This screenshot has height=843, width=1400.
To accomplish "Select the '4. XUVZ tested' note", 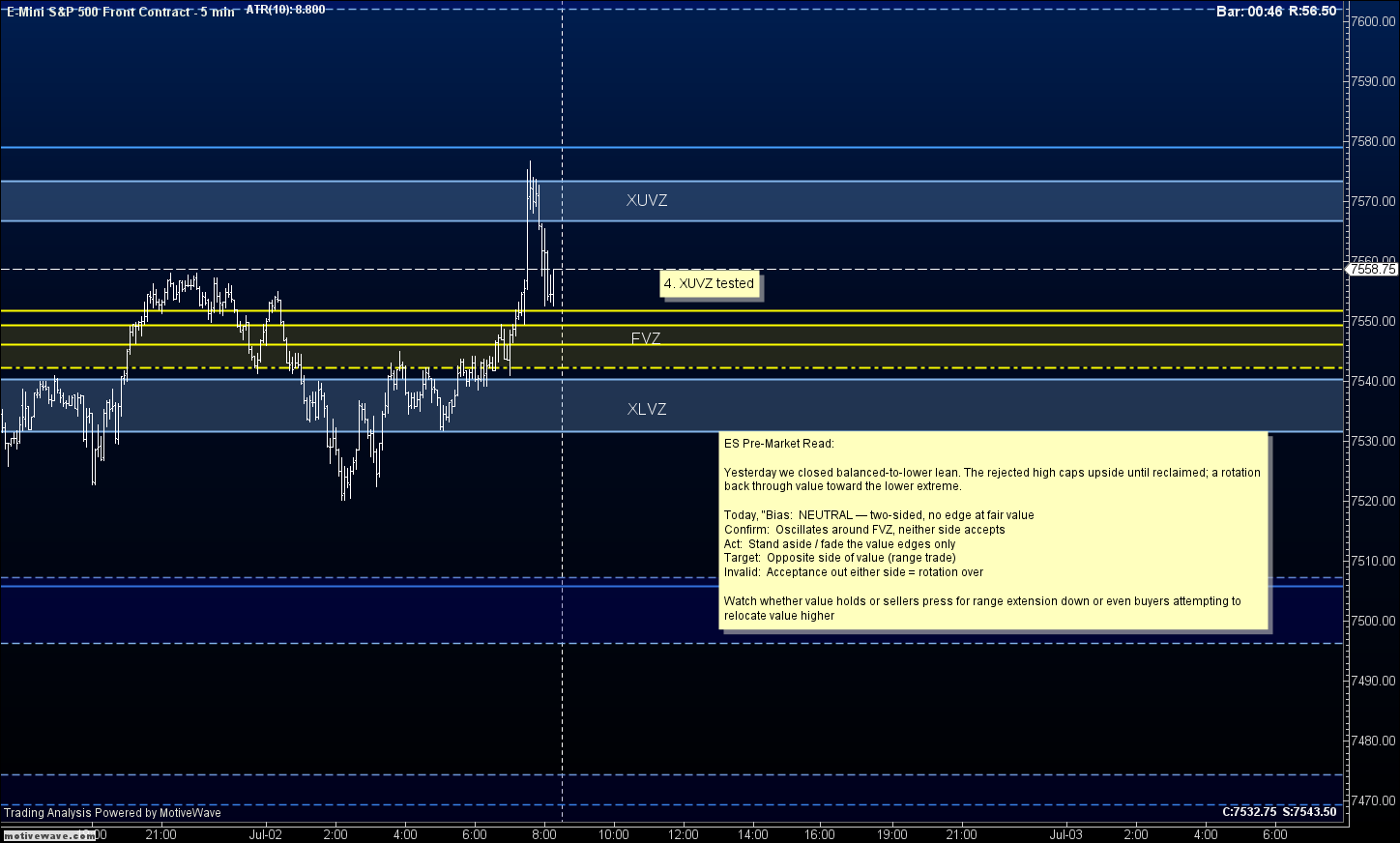I will pyautogui.click(x=709, y=283).
